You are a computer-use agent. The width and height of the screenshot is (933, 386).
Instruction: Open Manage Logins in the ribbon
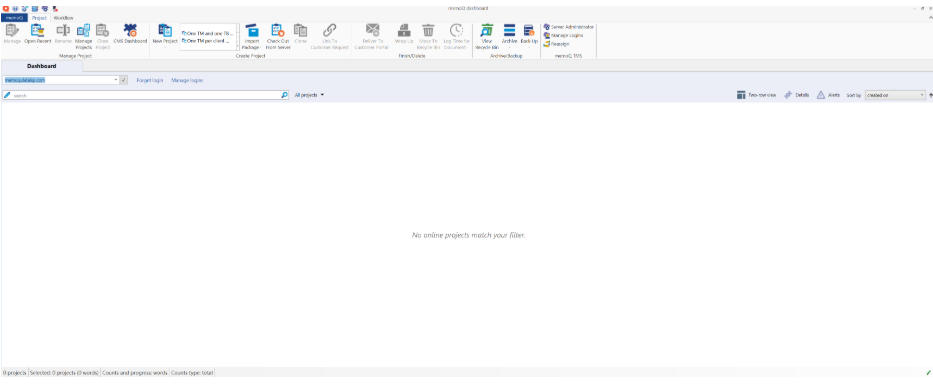(x=563, y=35)
